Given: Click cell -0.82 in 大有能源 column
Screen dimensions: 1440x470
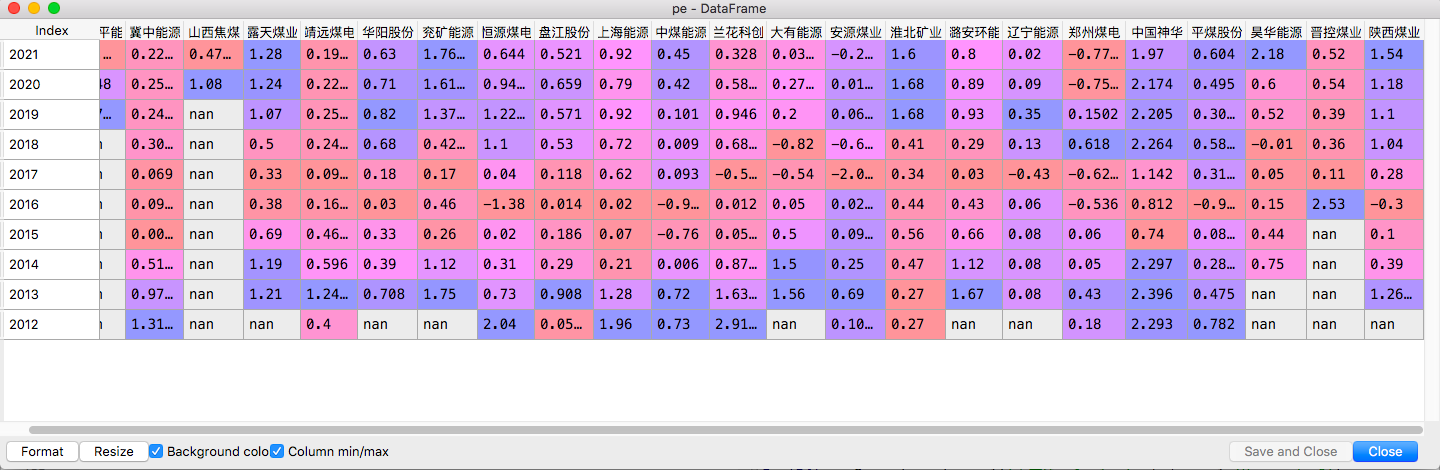Looking at the screenshot, I should 797,145.
